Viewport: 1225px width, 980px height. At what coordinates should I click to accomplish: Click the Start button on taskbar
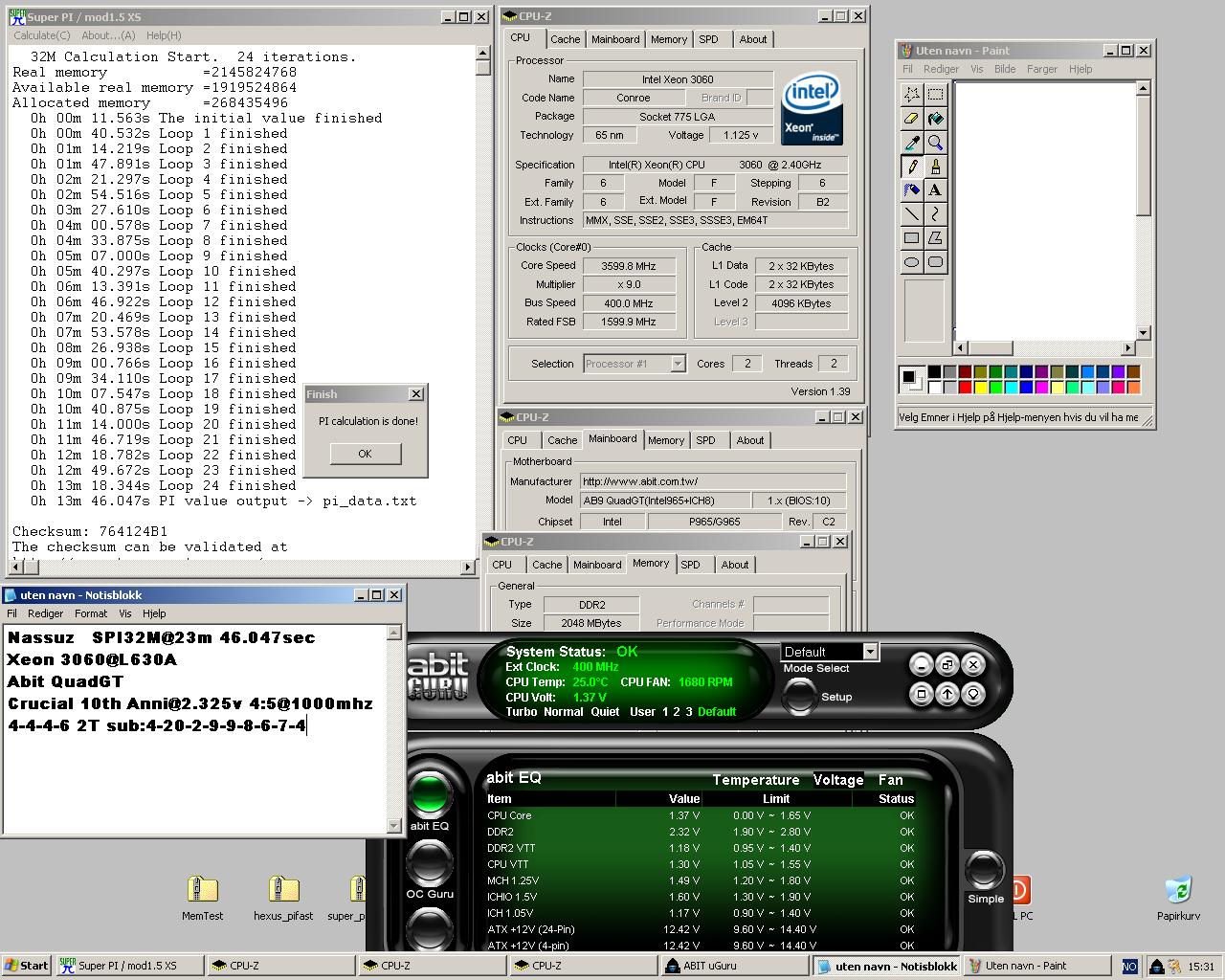tap(26, 966)
